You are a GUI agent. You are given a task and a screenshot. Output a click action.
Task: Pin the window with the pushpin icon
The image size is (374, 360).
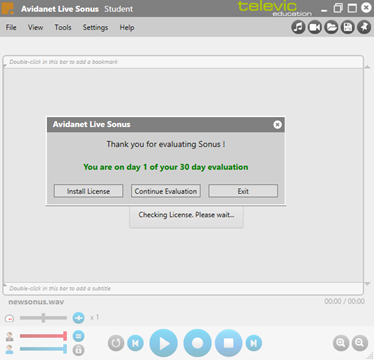(364, 27)
